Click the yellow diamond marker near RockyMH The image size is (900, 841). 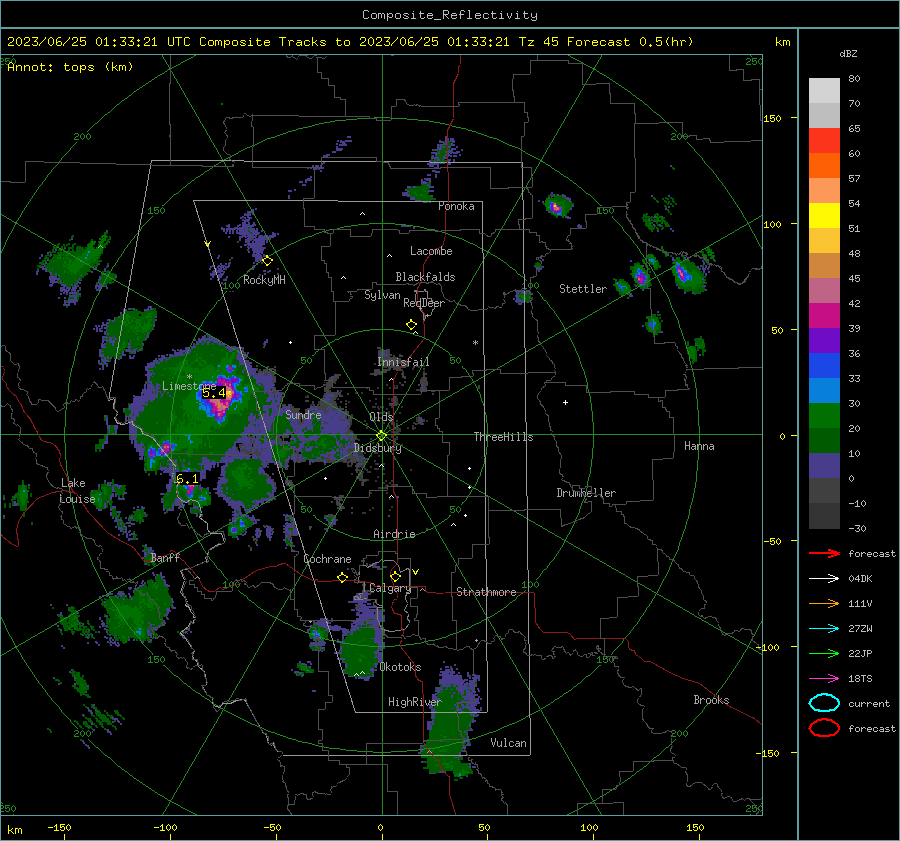(x=267, y=261)
